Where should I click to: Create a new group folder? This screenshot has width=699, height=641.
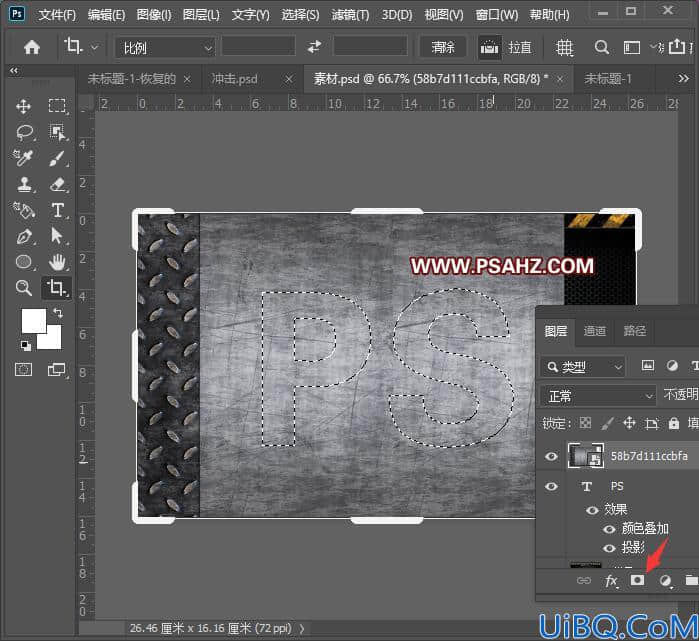[691, 580]
